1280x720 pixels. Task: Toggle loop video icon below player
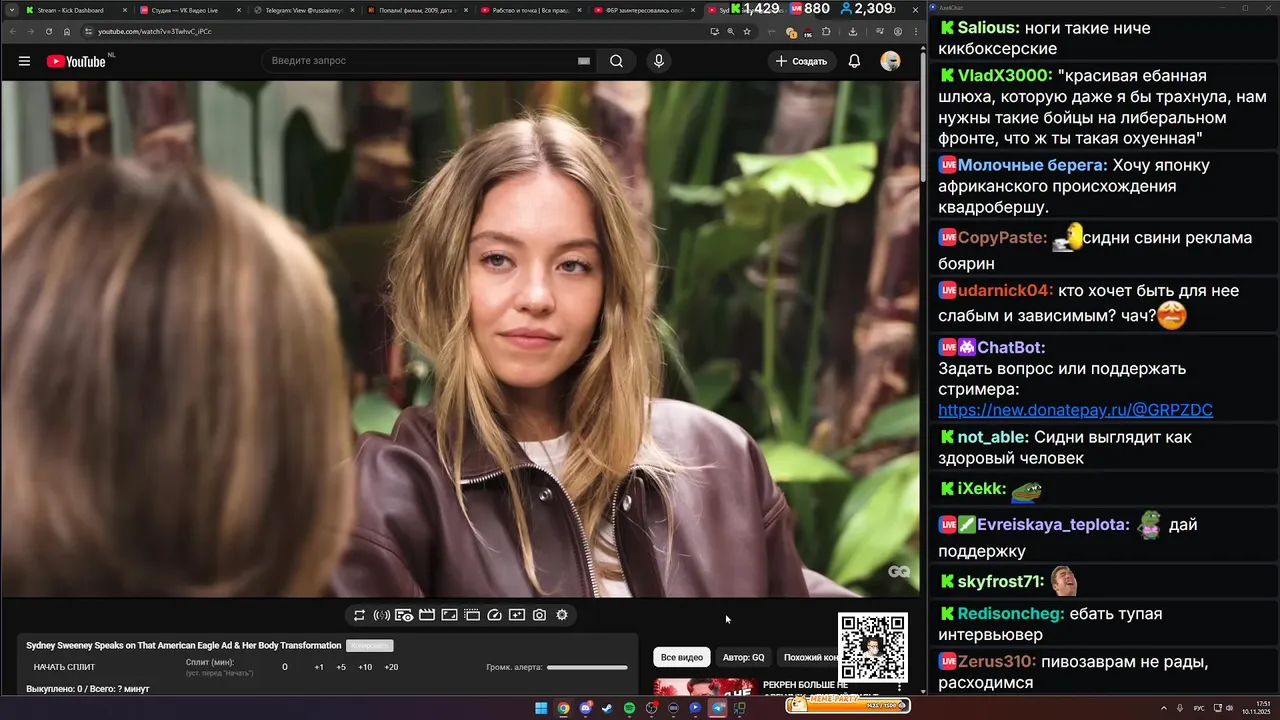tap(359, 615)
